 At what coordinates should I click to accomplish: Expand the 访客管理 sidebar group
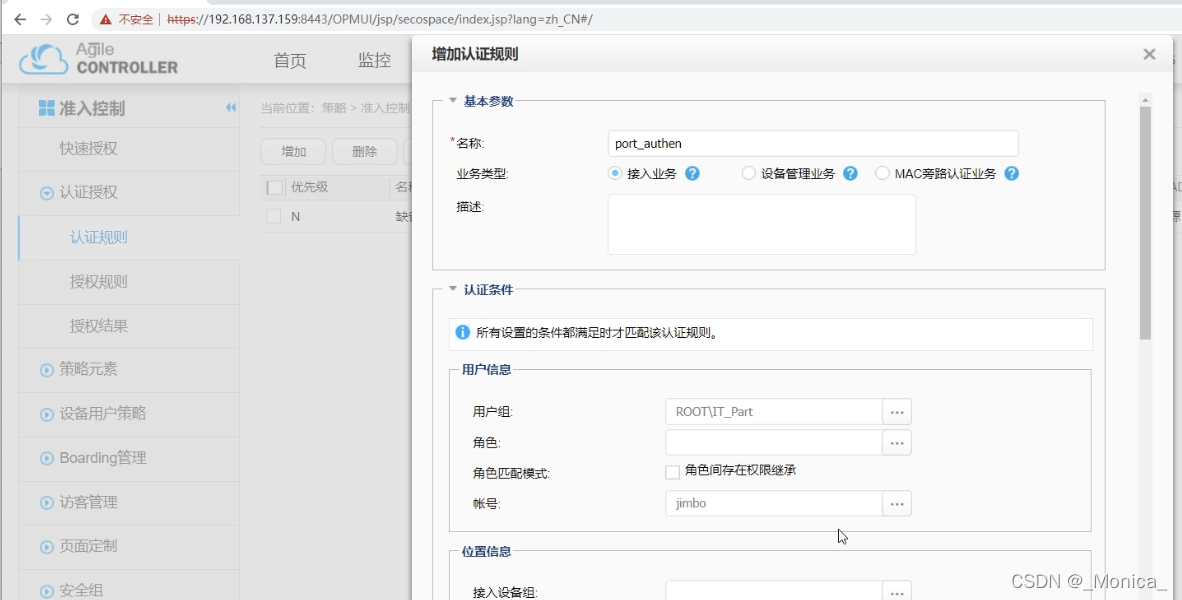[47, 503]
